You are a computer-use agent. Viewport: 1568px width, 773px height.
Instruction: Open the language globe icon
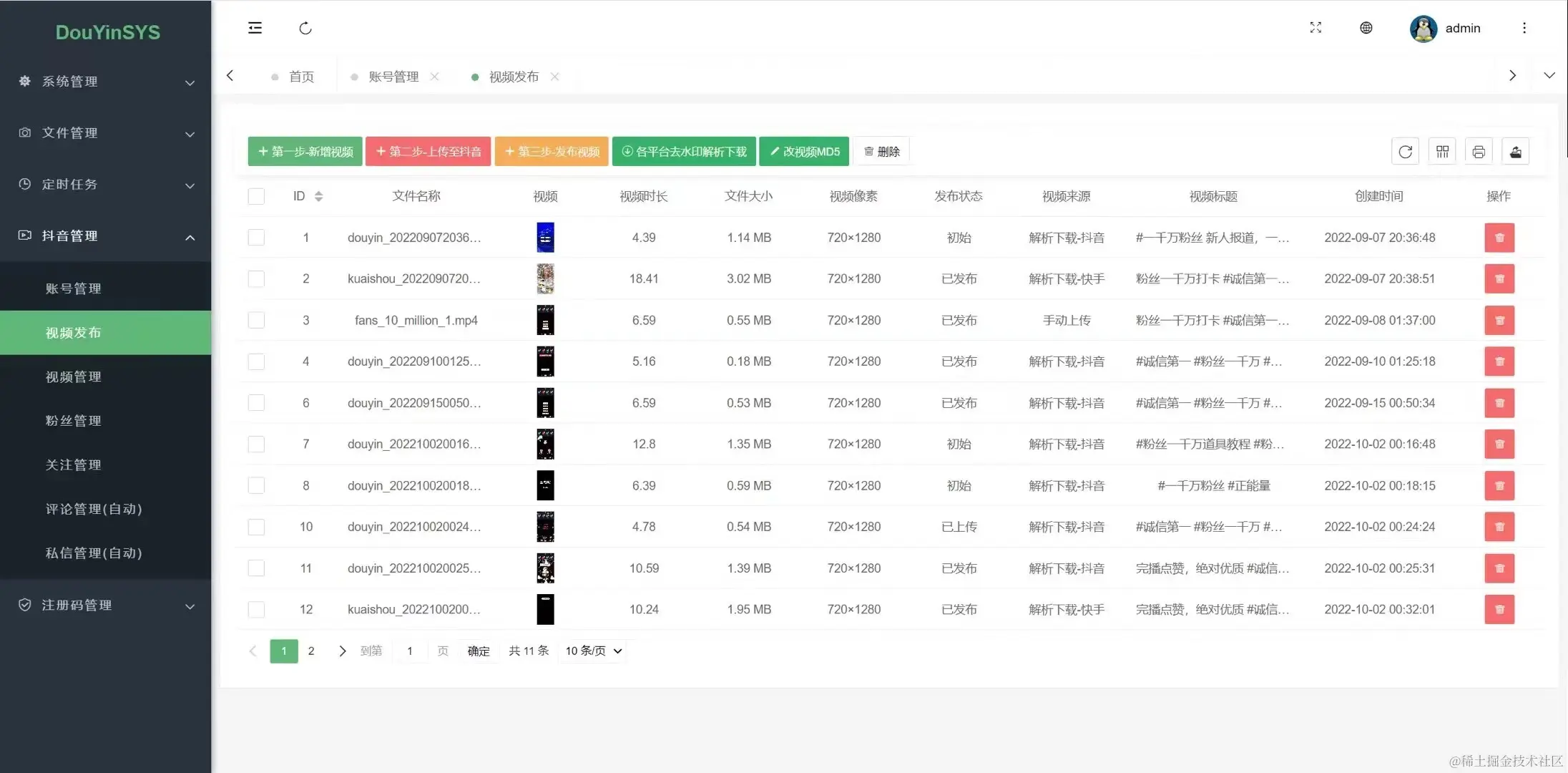point(1366,28)
